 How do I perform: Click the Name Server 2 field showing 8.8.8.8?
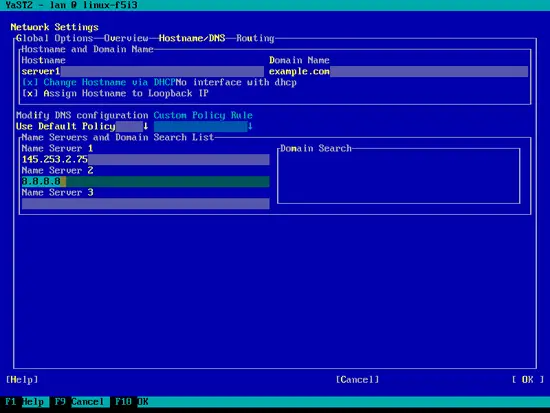[146, 181]
